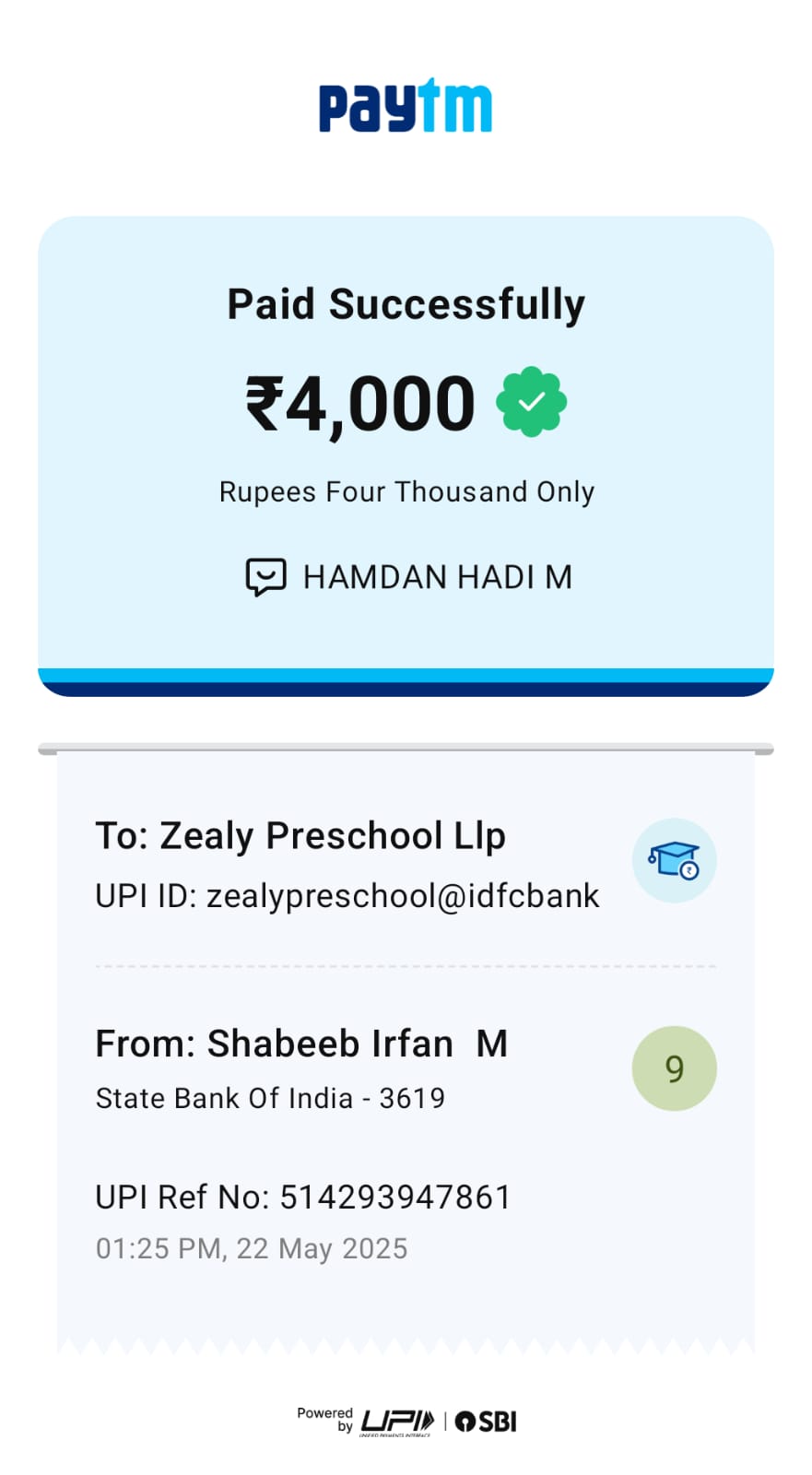Click the Paytm logo at top
The height and width of the screenshot is (1475, 812).
point(406,108)
